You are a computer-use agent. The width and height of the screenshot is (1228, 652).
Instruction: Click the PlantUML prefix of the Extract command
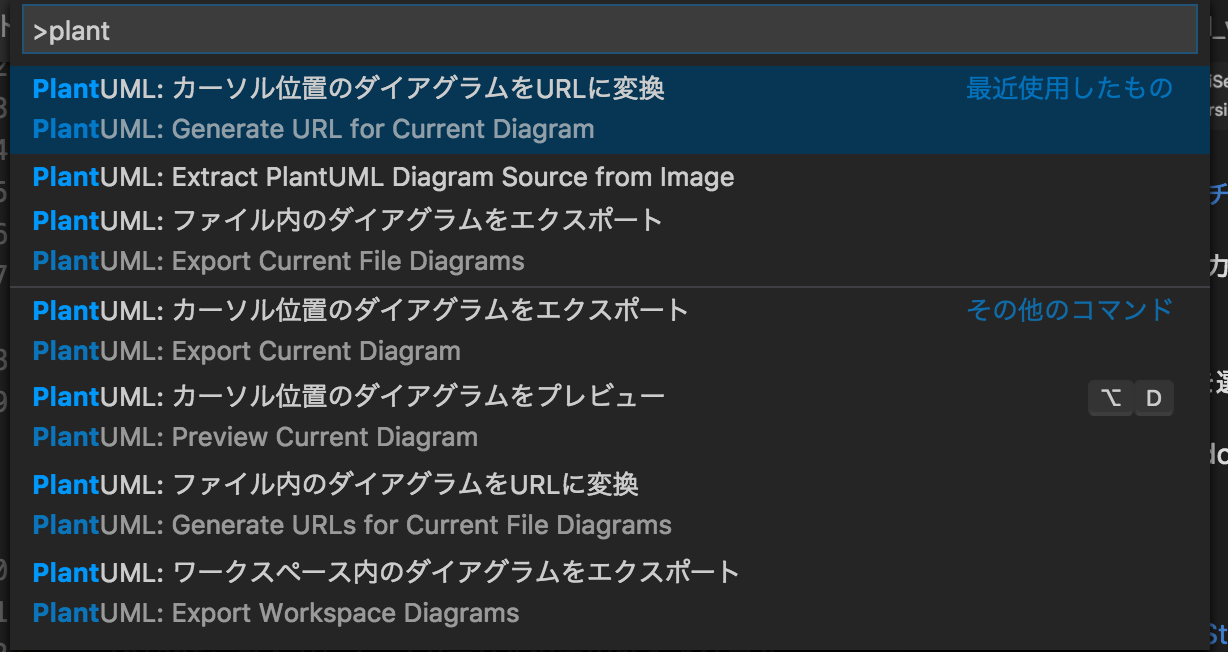98,177
